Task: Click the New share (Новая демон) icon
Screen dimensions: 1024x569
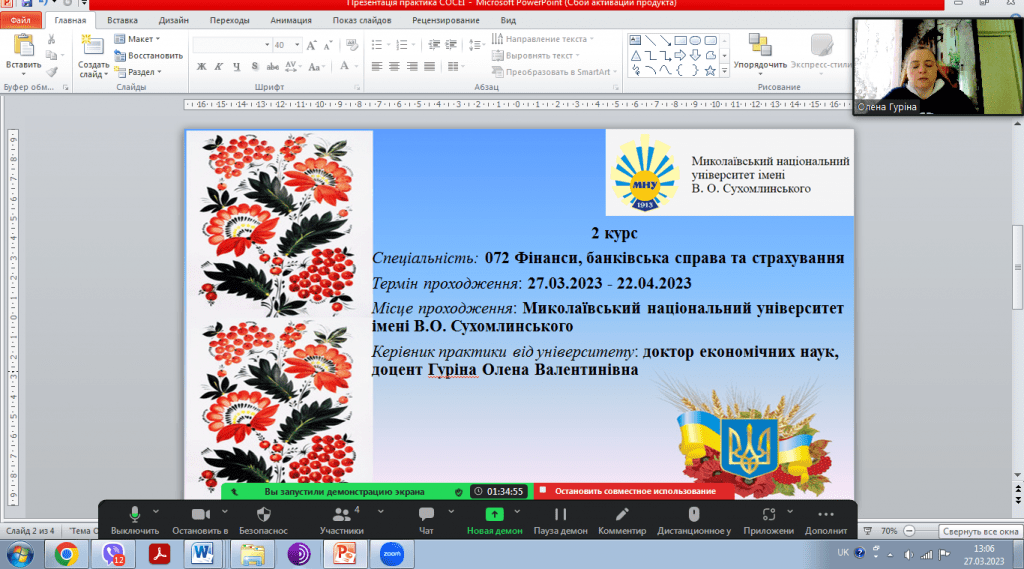Action: point(494,514)
